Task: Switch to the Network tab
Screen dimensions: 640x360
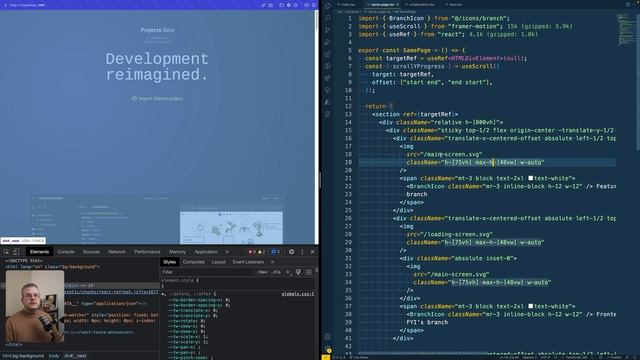Action: (117, 252)
